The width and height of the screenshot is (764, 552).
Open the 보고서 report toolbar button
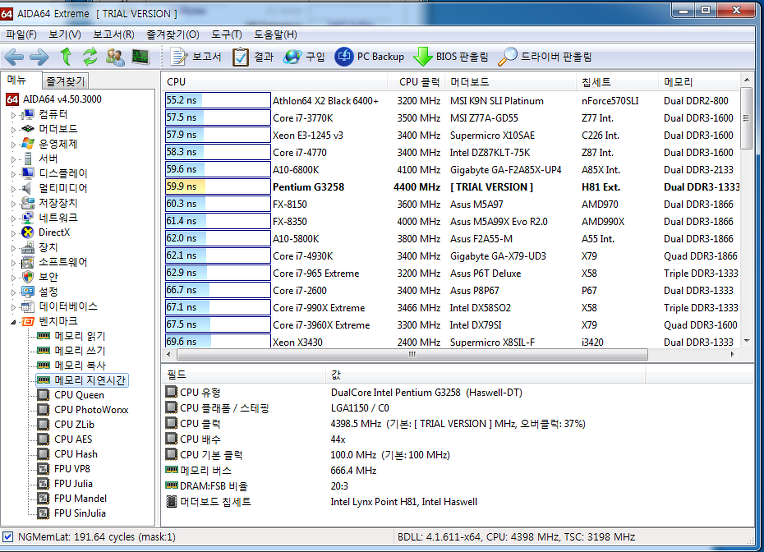tap(196, 57)
